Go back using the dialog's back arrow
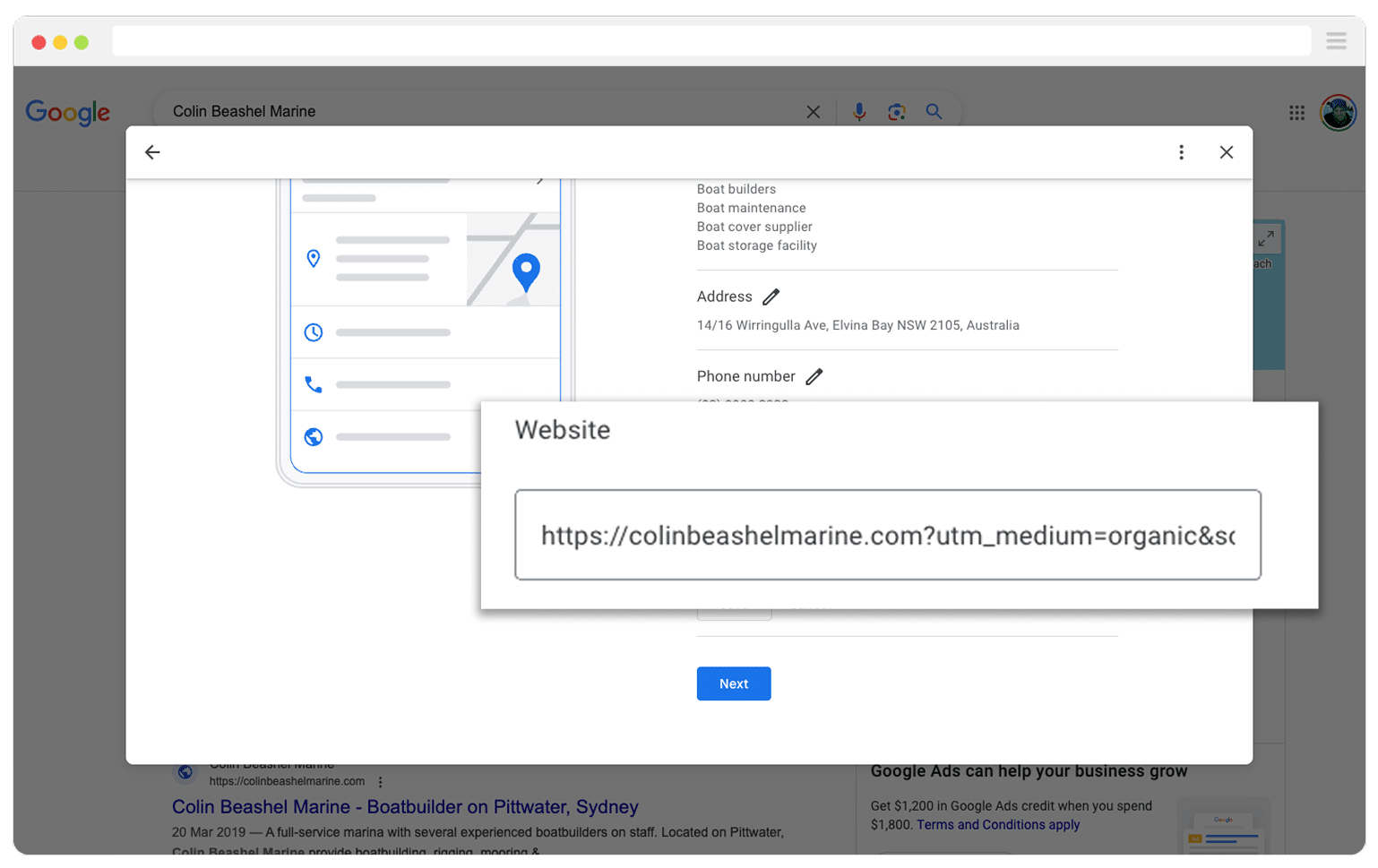The height and width of the screenshot is (868, 1378). [x=152, y=152]
